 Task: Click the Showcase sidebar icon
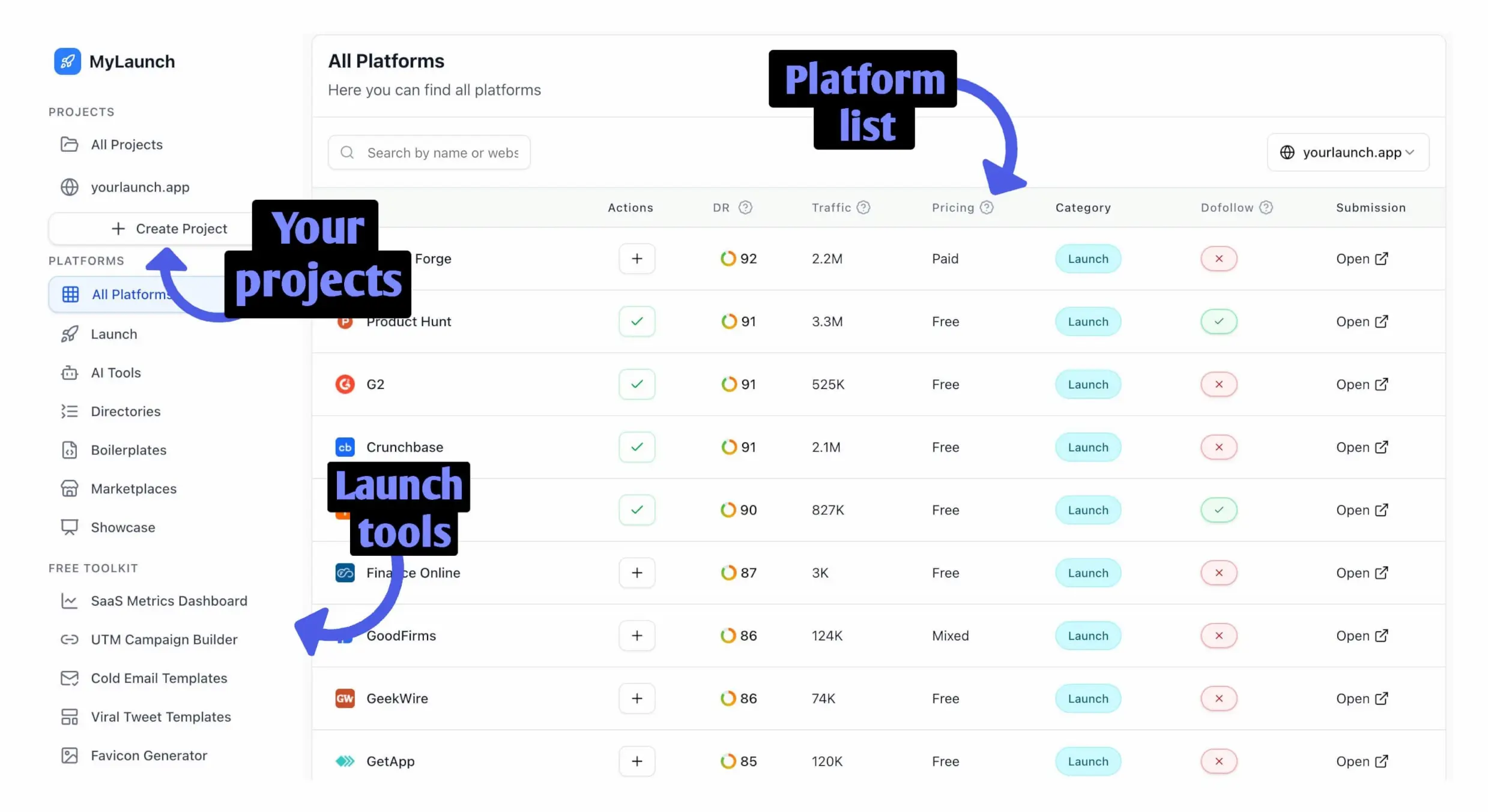click(x=69, y=527)
